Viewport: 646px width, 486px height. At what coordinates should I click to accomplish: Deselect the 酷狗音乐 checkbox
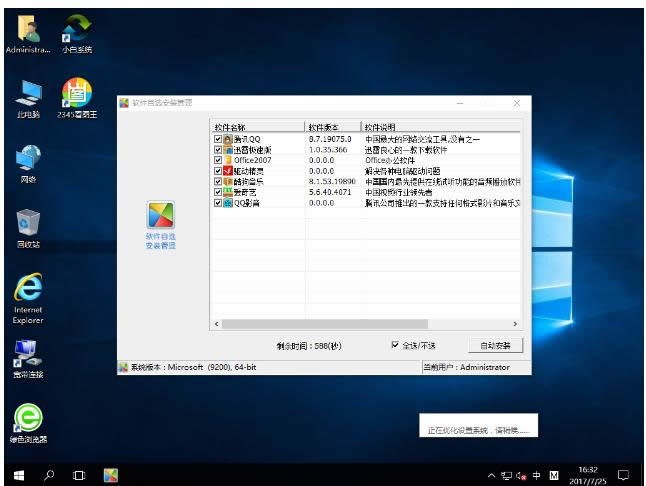pyautogui.click(x=218, y=182)
